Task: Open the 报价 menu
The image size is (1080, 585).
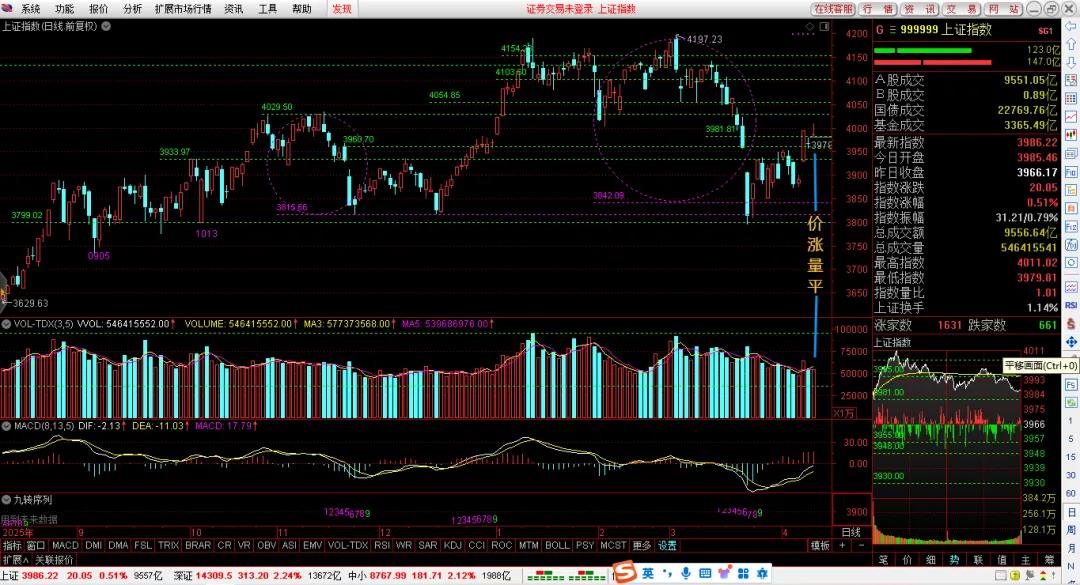Action: point(98,9)
